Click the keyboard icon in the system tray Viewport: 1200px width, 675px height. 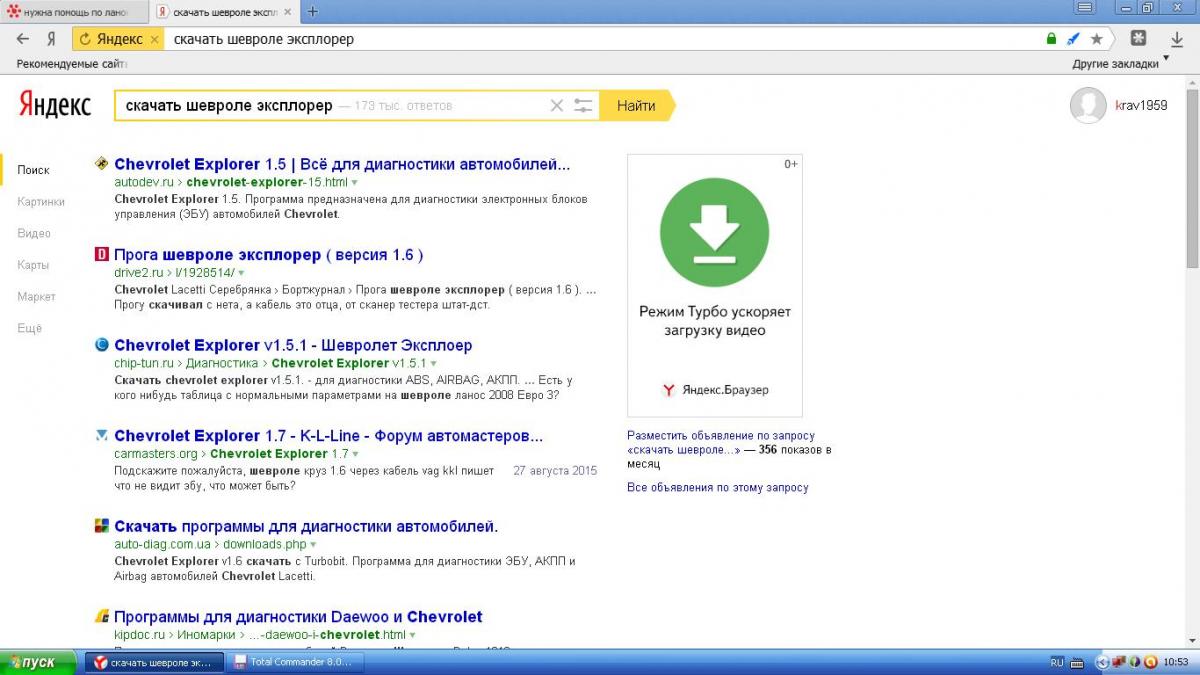coord(1076,662)
